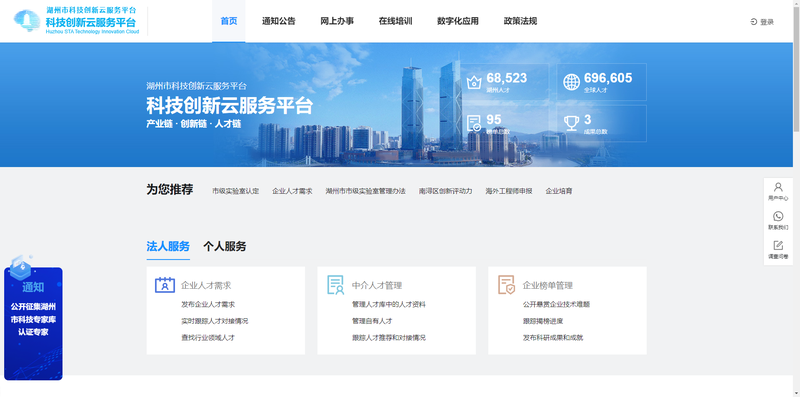
Task: Open the 中介人才管理 card title
Action: click(x=377, y=286)
